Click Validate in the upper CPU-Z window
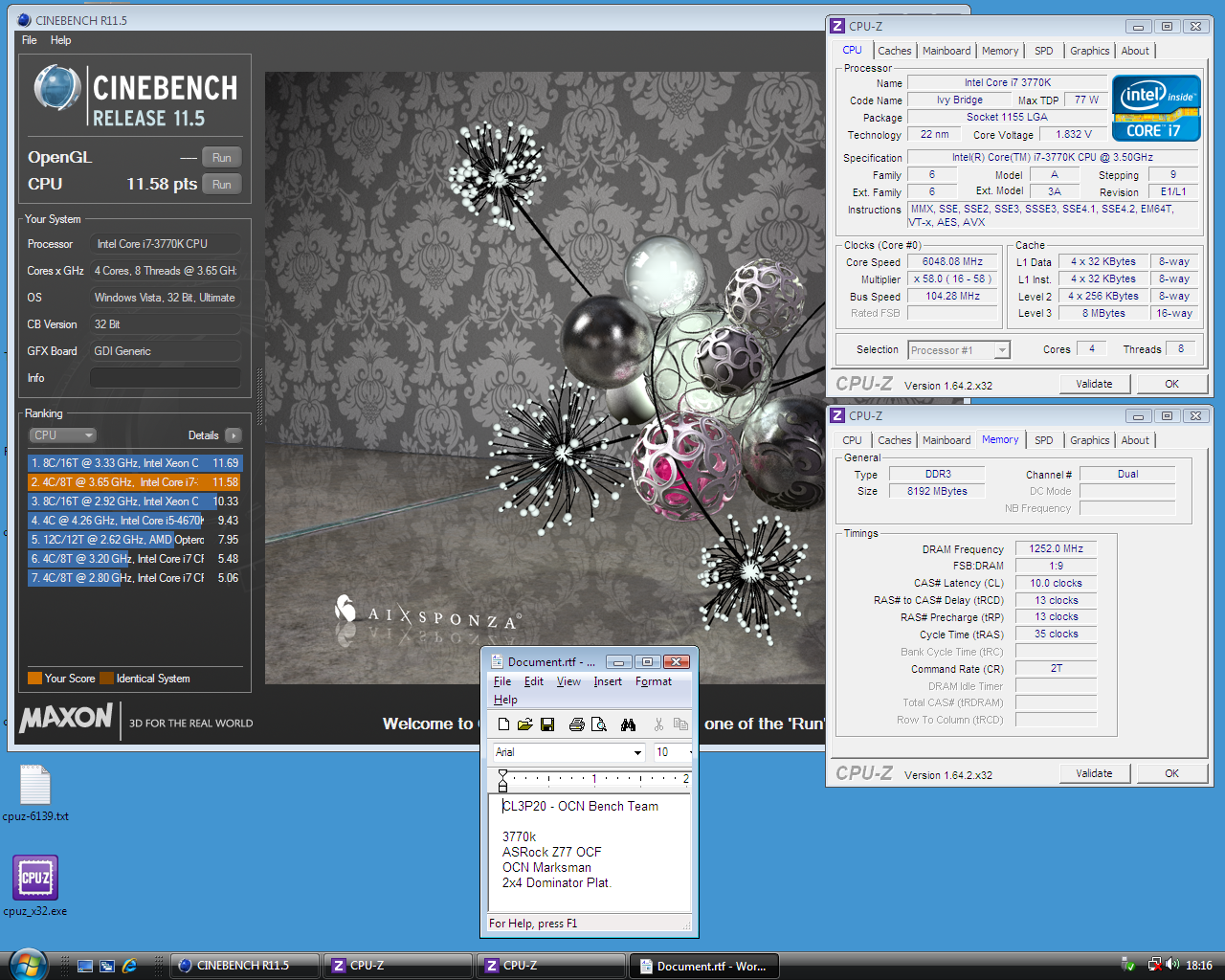1225x980 pixels. click(1094, 384)
